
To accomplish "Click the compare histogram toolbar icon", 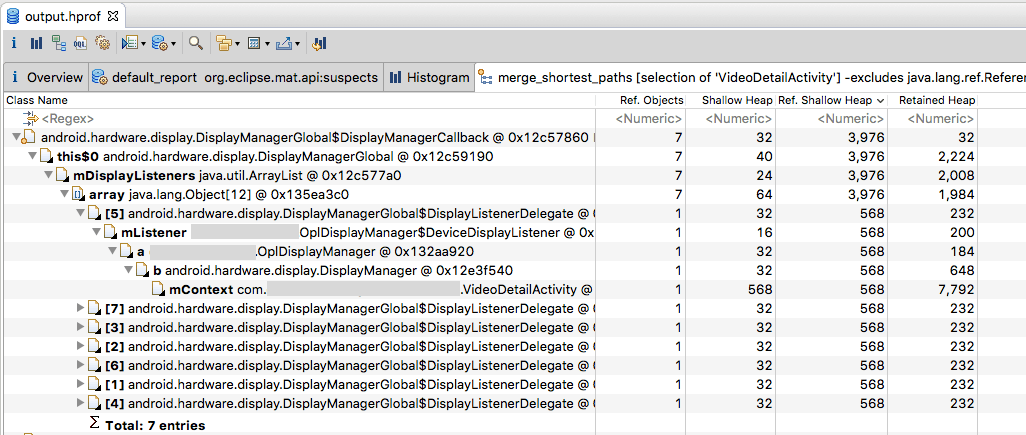I will click(x=319, y=43).
